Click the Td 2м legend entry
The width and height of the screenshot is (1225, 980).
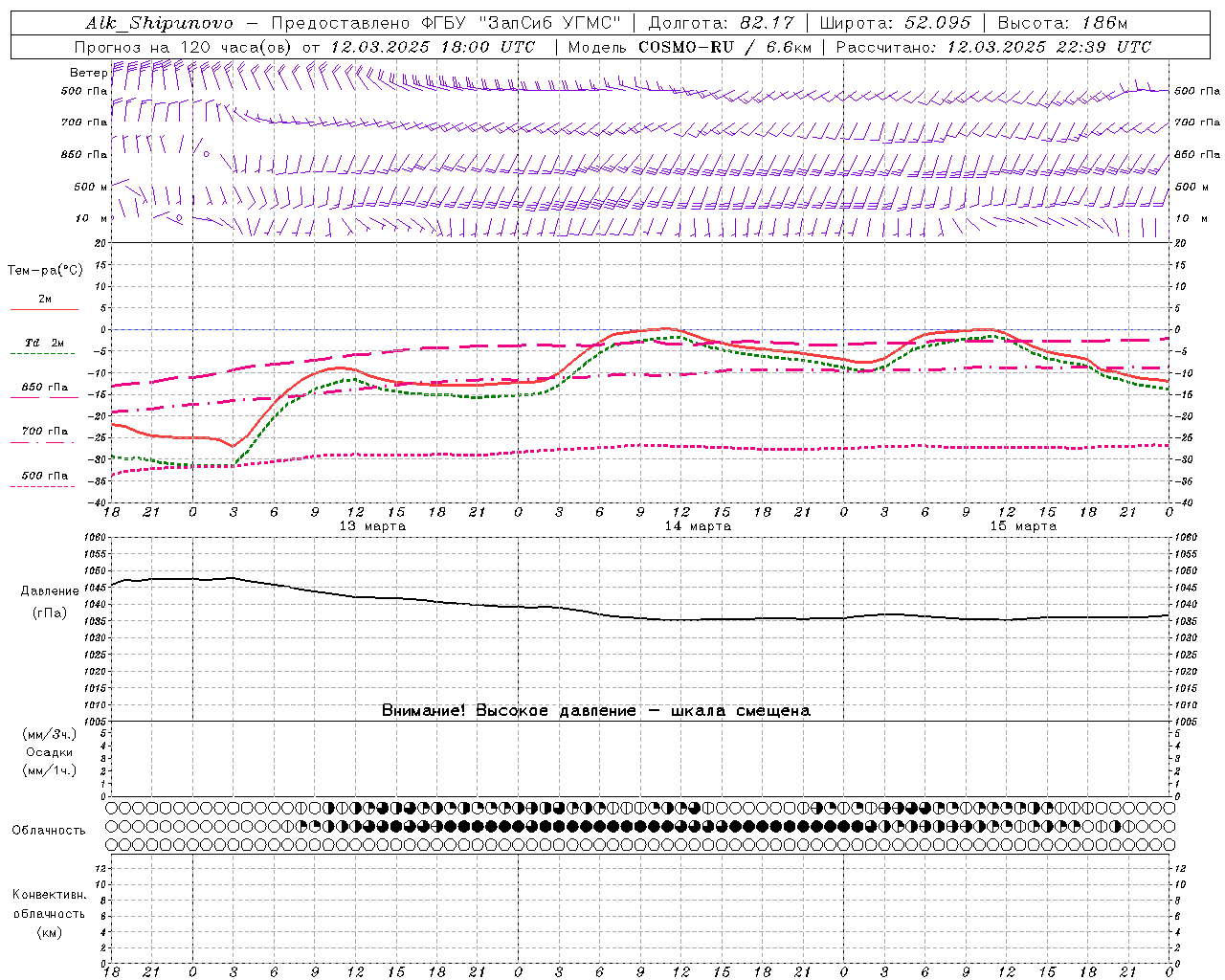click(x=45, y=343)
